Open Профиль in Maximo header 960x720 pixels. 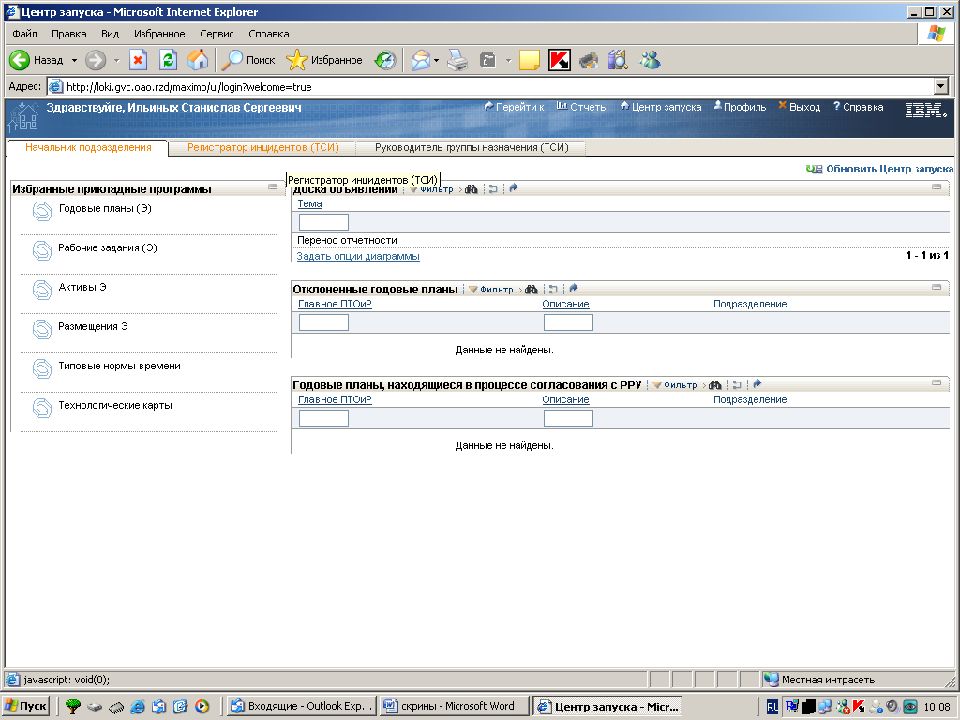click(x=740, y=107)
